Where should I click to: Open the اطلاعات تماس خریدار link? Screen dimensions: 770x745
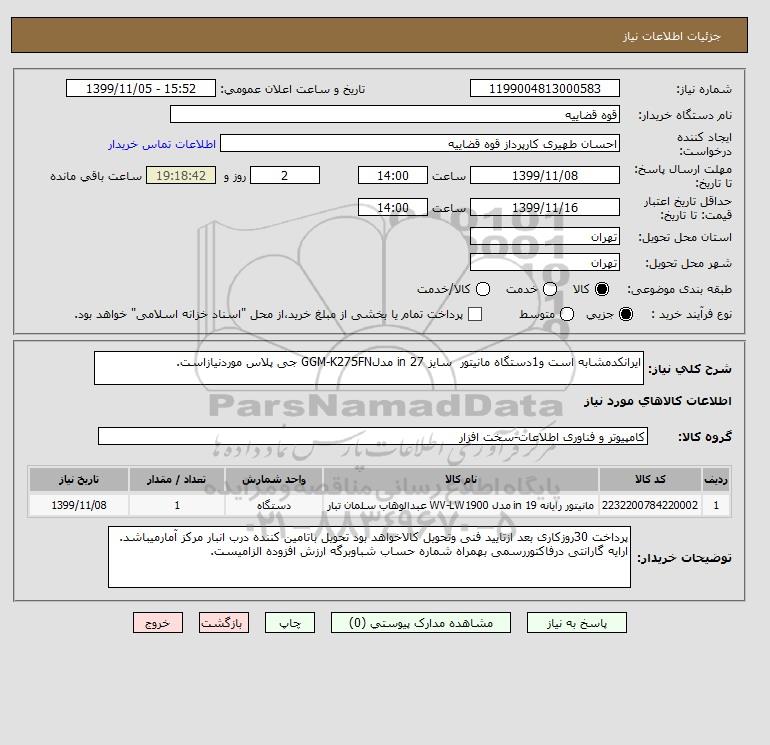pos(162,144)
